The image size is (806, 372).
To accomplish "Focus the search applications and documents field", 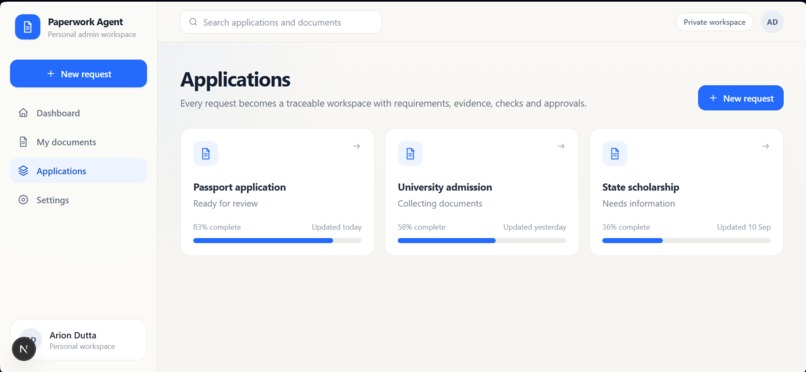I will coord(281,23).
